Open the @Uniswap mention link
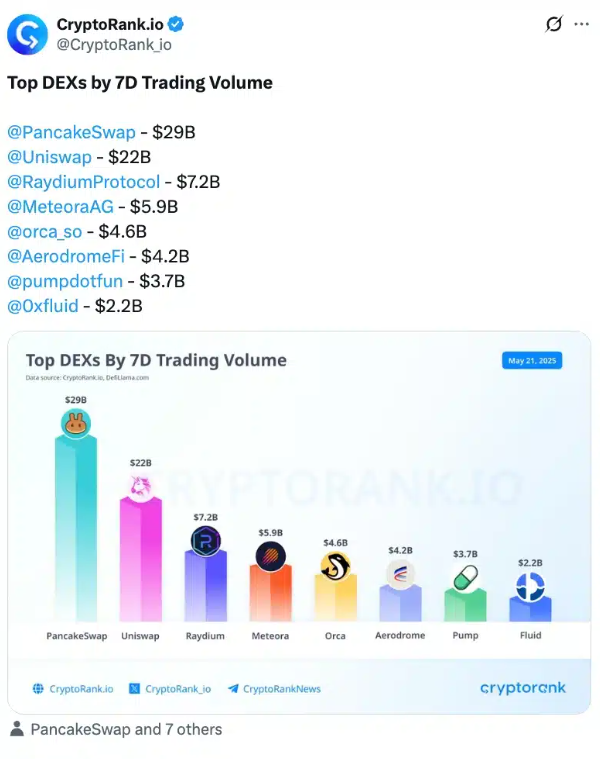 click(49, 157)
